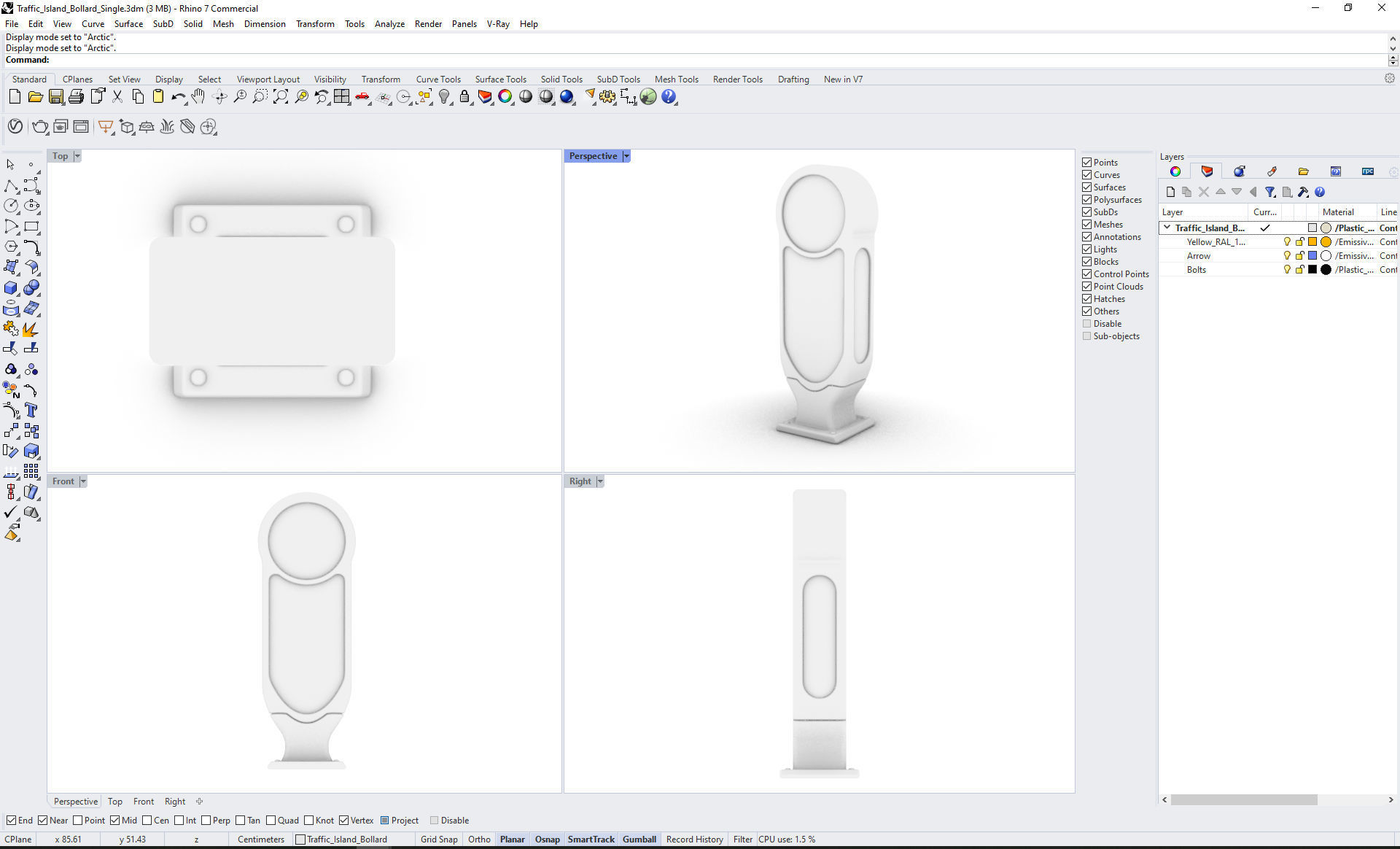Enable the Cen object snap checkbox
This screenshot has height=849, width=1400.
tap(147, 821)
